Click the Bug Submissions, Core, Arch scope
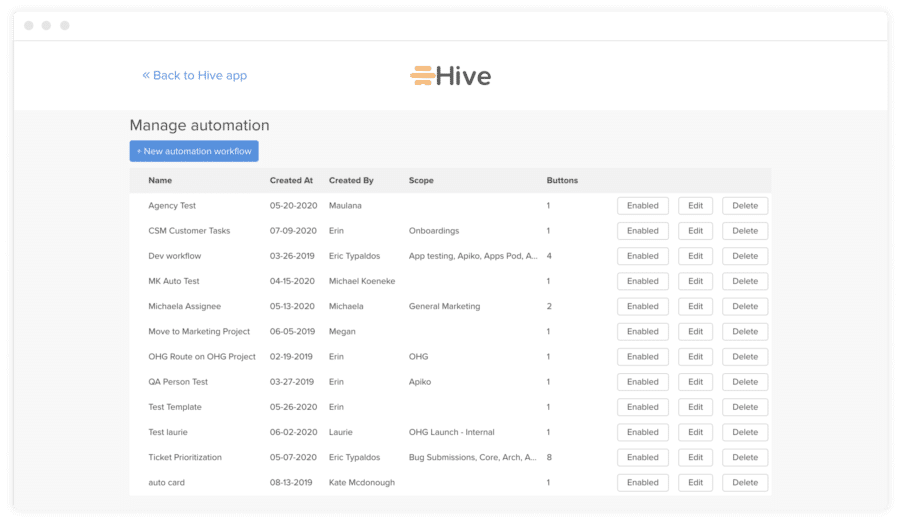This screenshot has width=900, height=521. (x=473, y=457)
